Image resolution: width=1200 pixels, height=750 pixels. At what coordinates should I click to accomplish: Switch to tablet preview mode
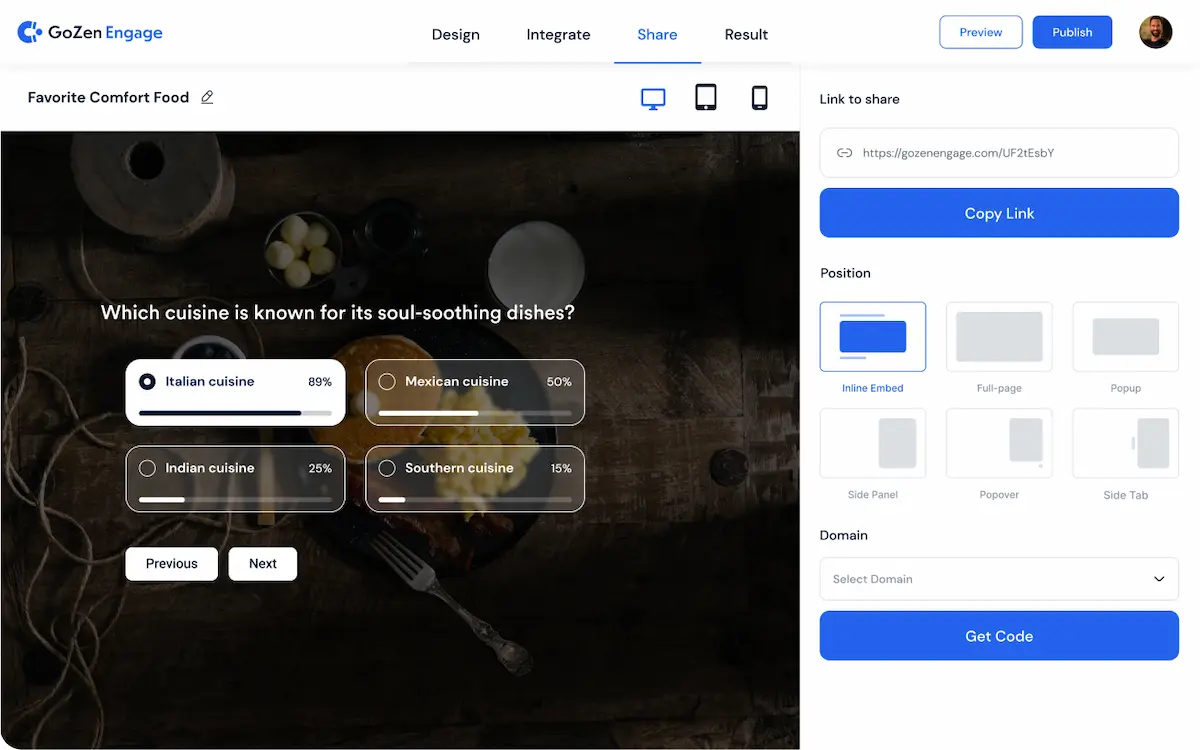click(706, 97)
